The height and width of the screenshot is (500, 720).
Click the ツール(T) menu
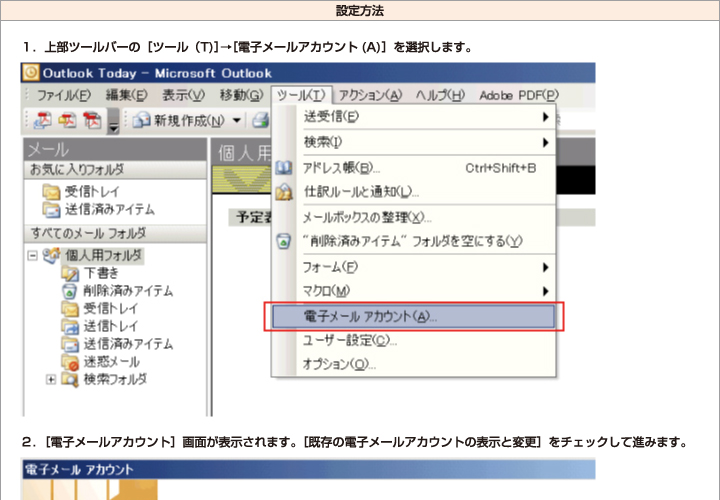click(301, 95)
